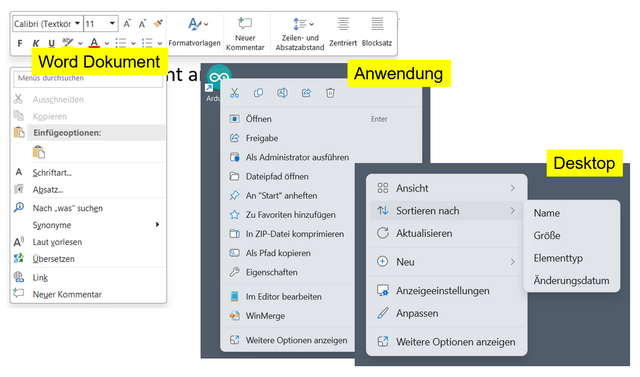Image resolution: width=640 pixels, height=377 pixels.
Task: Select Nach „was" suchen entry
Action: coord(68,208)
